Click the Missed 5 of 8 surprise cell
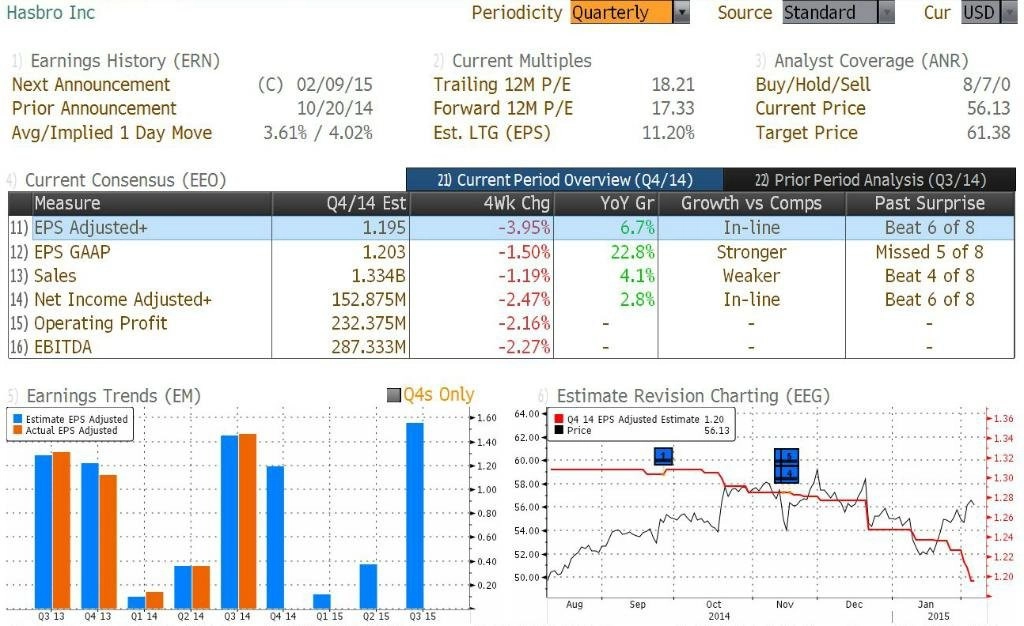This screenshot has height=626, width=1024. coord(930,252)
